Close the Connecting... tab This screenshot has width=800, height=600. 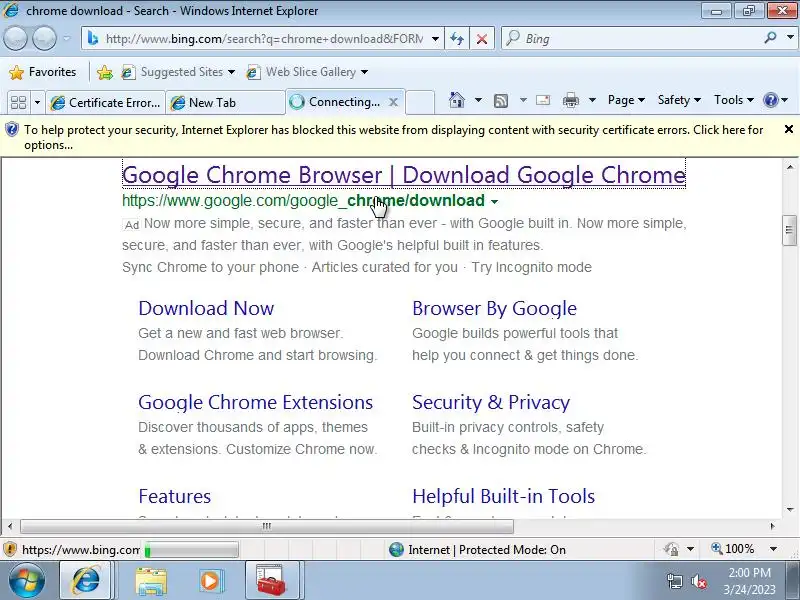[x=393, y=102]
